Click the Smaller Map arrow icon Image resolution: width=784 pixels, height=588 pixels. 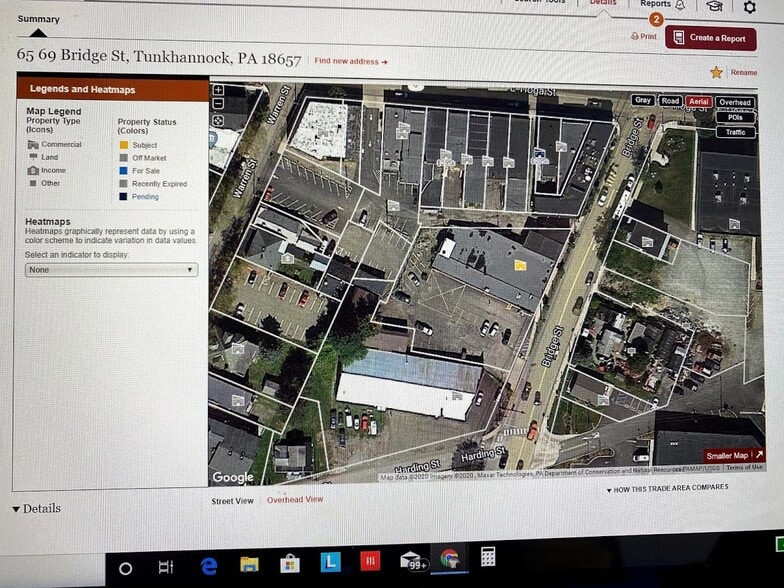(x=760, y=454)
